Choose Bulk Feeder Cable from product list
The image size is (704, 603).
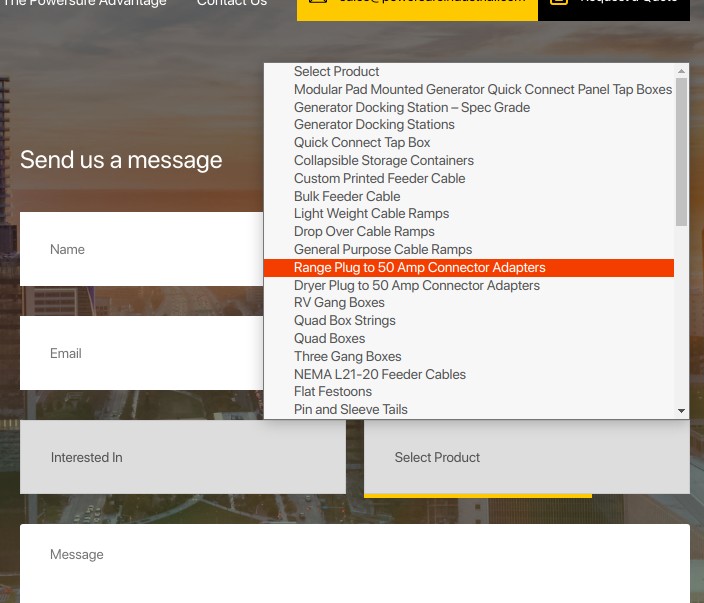(346, 196)
